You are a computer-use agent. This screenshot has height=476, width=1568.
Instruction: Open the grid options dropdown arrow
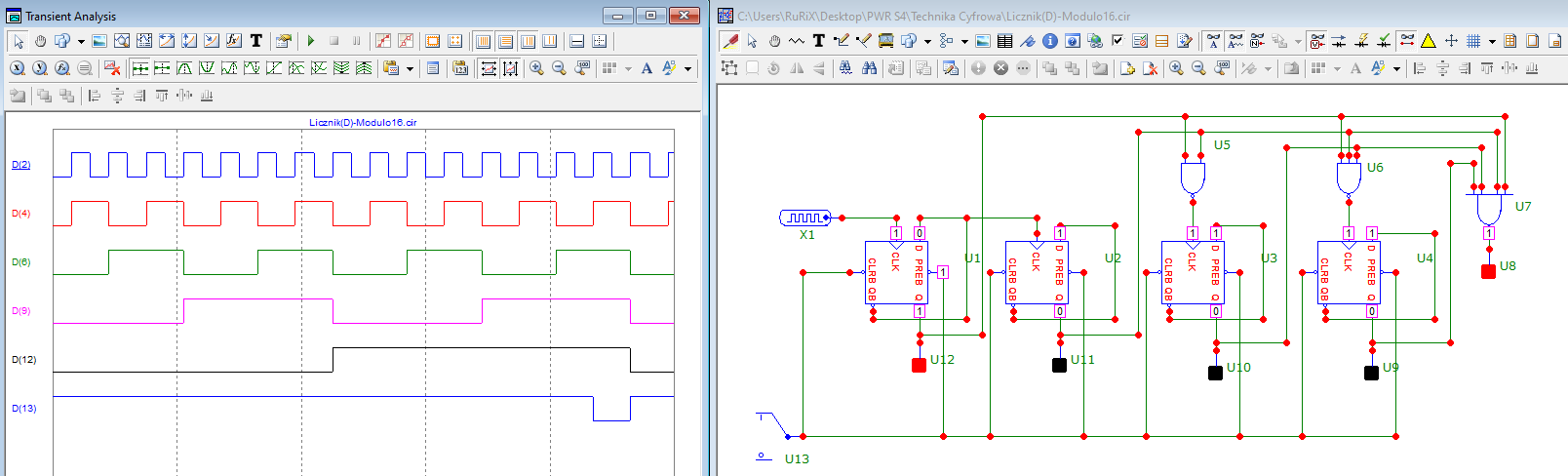1492,41
